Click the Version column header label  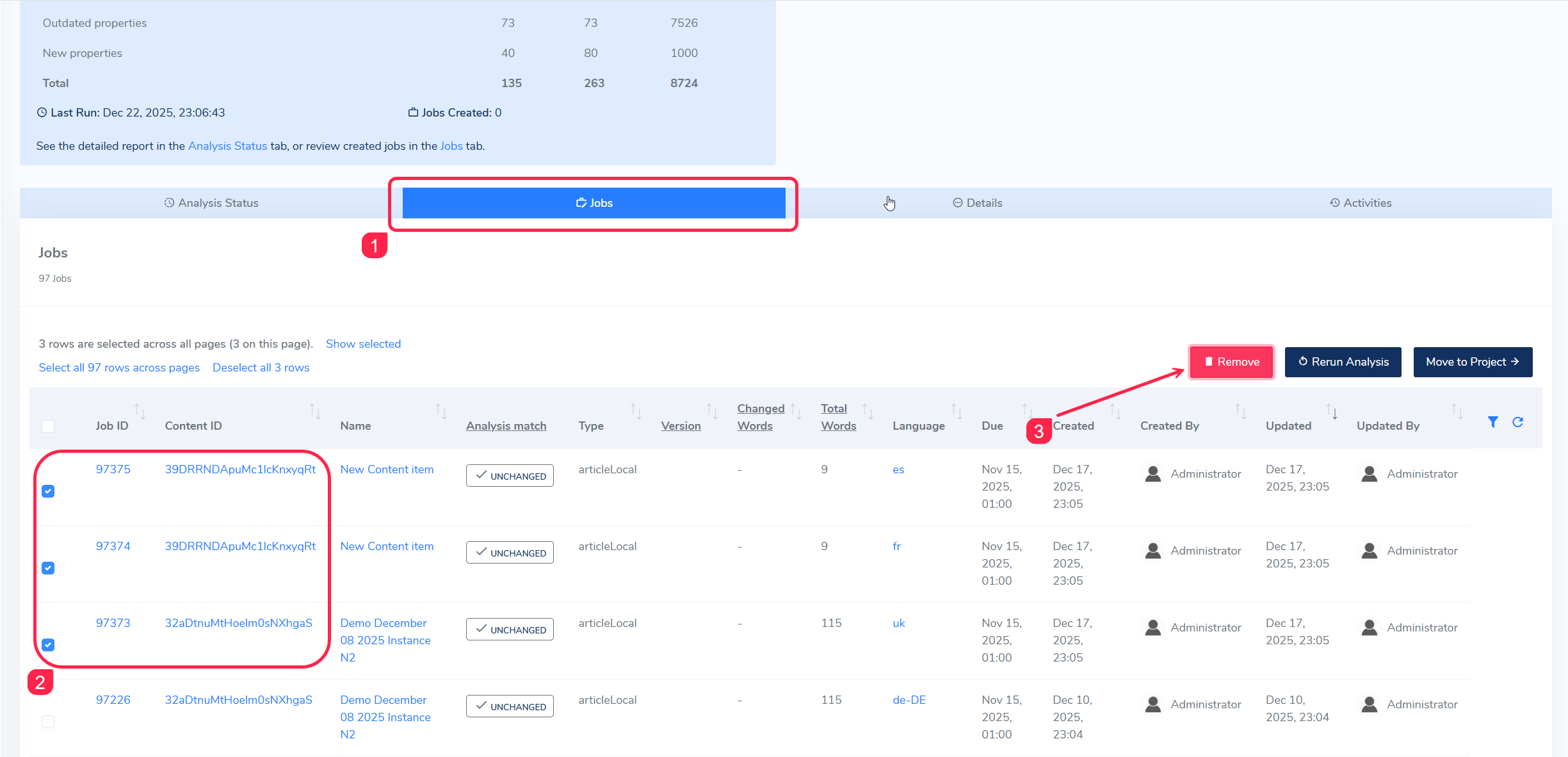[x=681, y=426]
